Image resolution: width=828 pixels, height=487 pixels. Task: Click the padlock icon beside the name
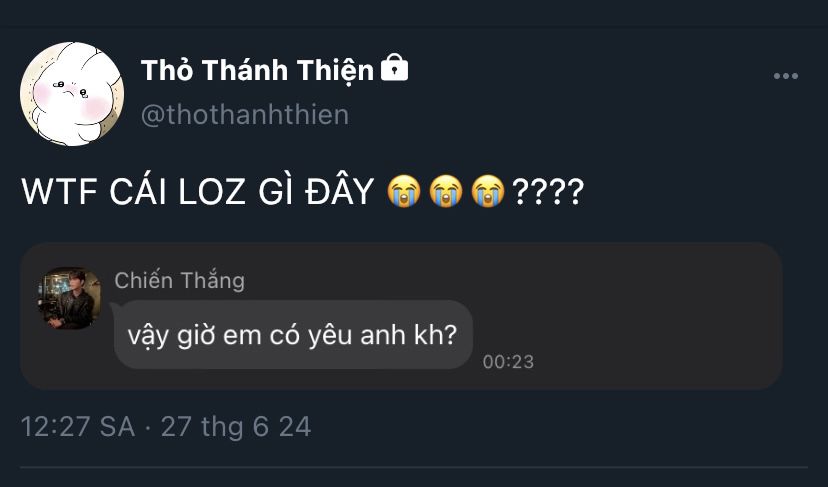(x=394, y=67)
